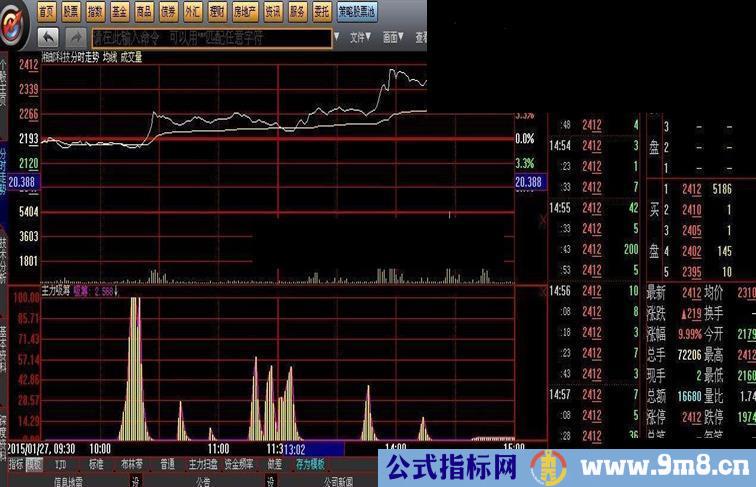Open the 基金 funds toolbar button
Screen dimensions: 756x487
pyautogui.click(x=120, y=12)
